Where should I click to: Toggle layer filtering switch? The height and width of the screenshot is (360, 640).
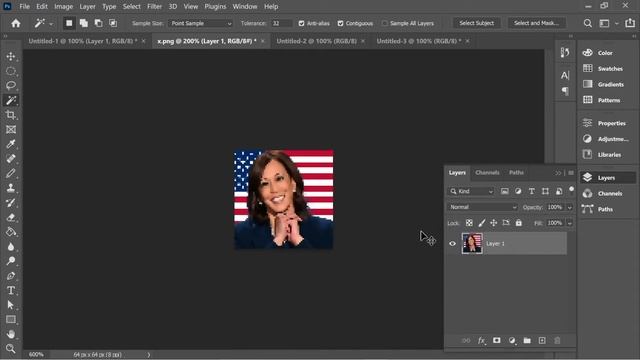point(571,189)
